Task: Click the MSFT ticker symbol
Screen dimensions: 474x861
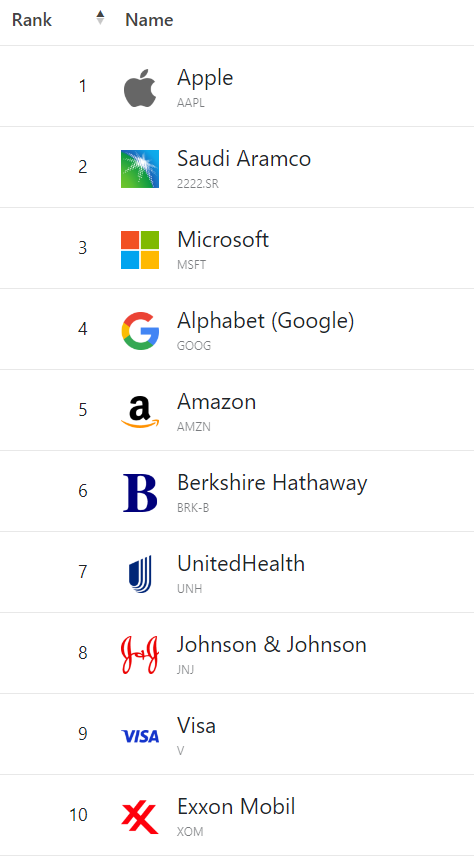Action: (191, 265)
